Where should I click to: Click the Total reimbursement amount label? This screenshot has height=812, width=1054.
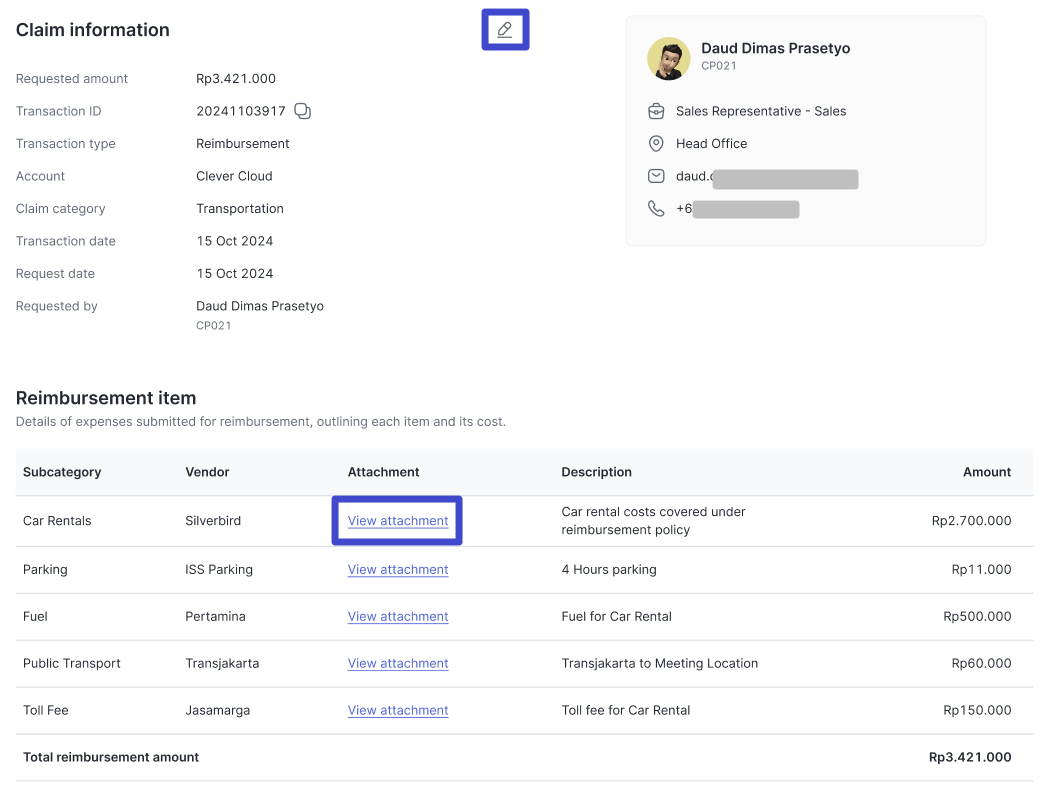(x=111, y=758)
